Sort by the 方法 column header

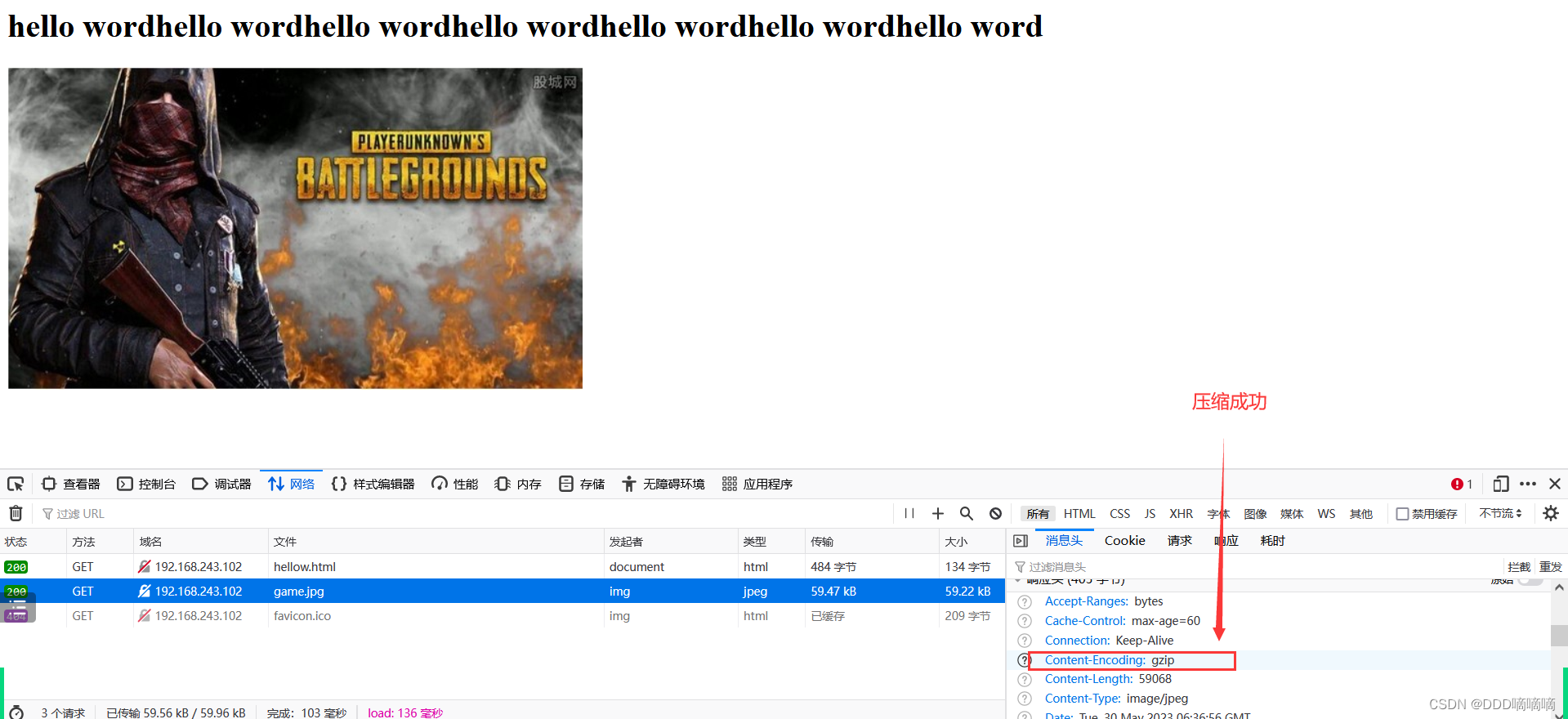100,542
